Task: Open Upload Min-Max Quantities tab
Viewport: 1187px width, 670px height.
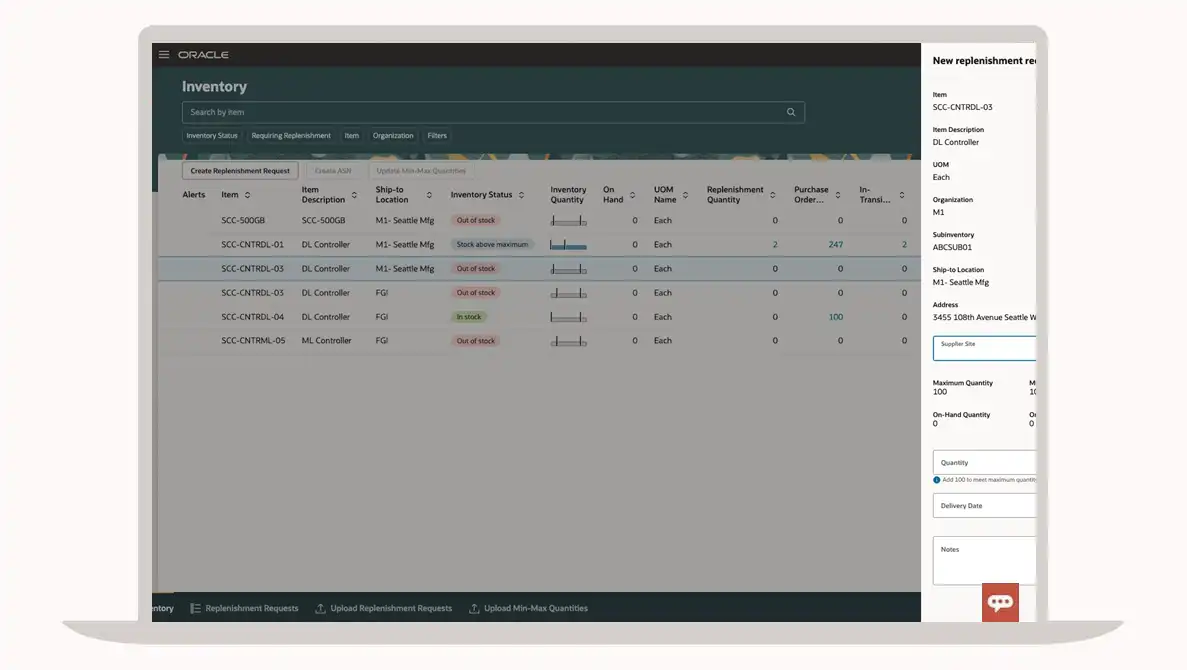Action: coord(528,608)
